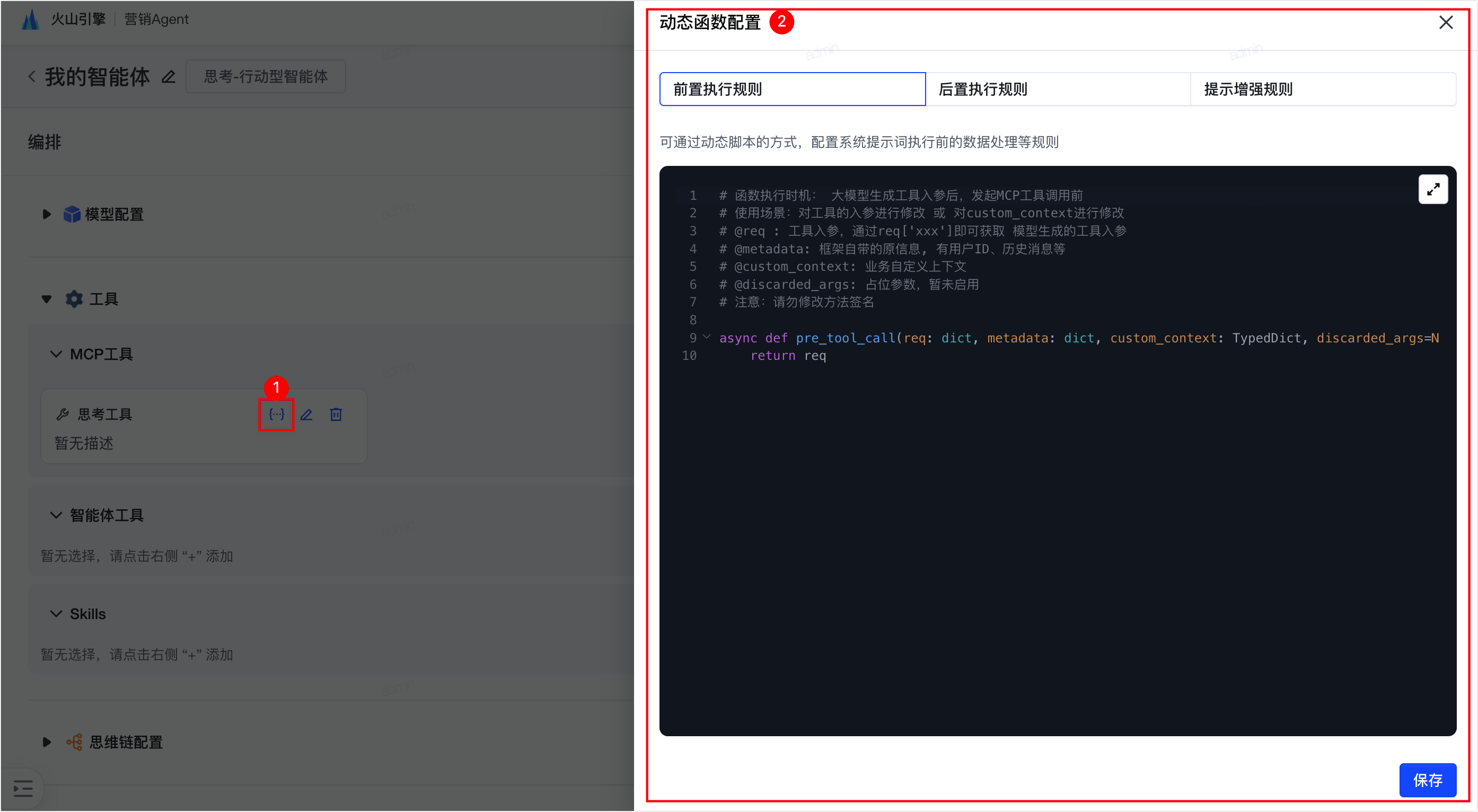Click the 思维链配置 branch icon

(74, 742)
